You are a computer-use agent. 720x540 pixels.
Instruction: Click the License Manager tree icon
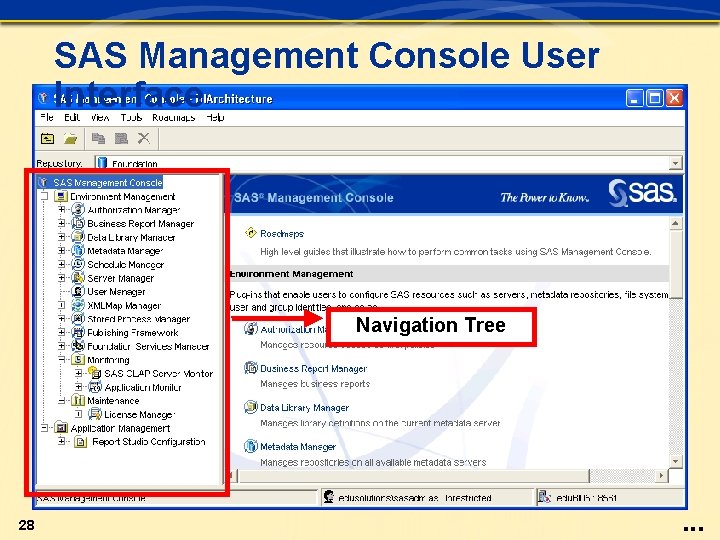(95, 414)
